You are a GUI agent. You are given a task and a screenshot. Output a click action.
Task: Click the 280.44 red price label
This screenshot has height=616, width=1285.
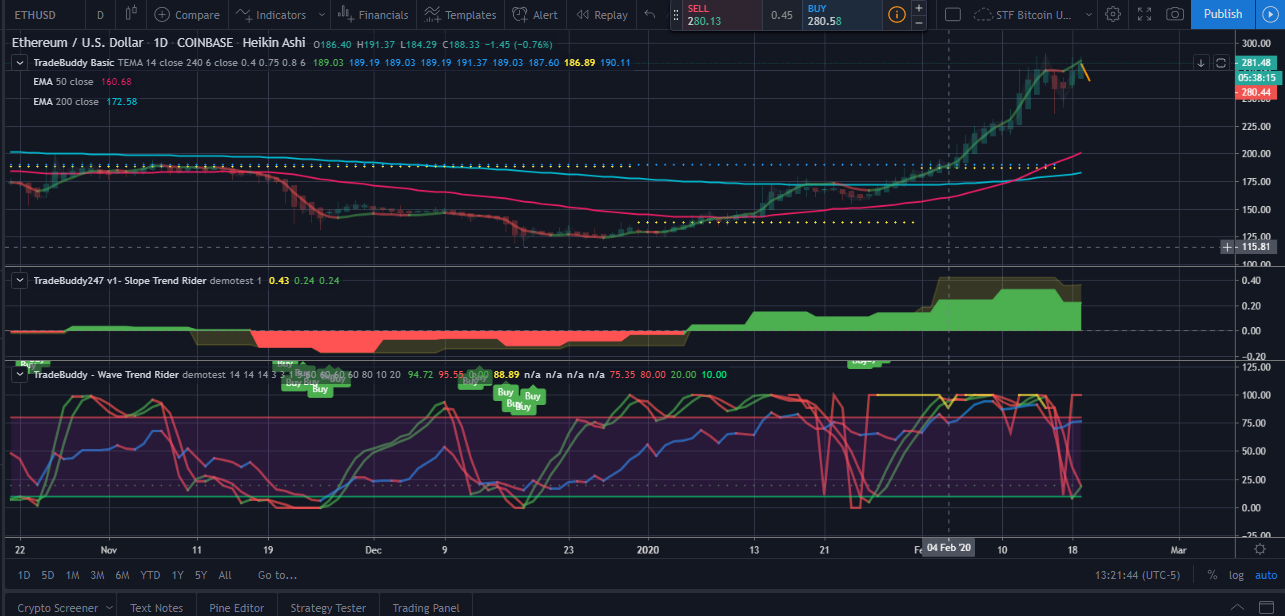(1257, 92)
